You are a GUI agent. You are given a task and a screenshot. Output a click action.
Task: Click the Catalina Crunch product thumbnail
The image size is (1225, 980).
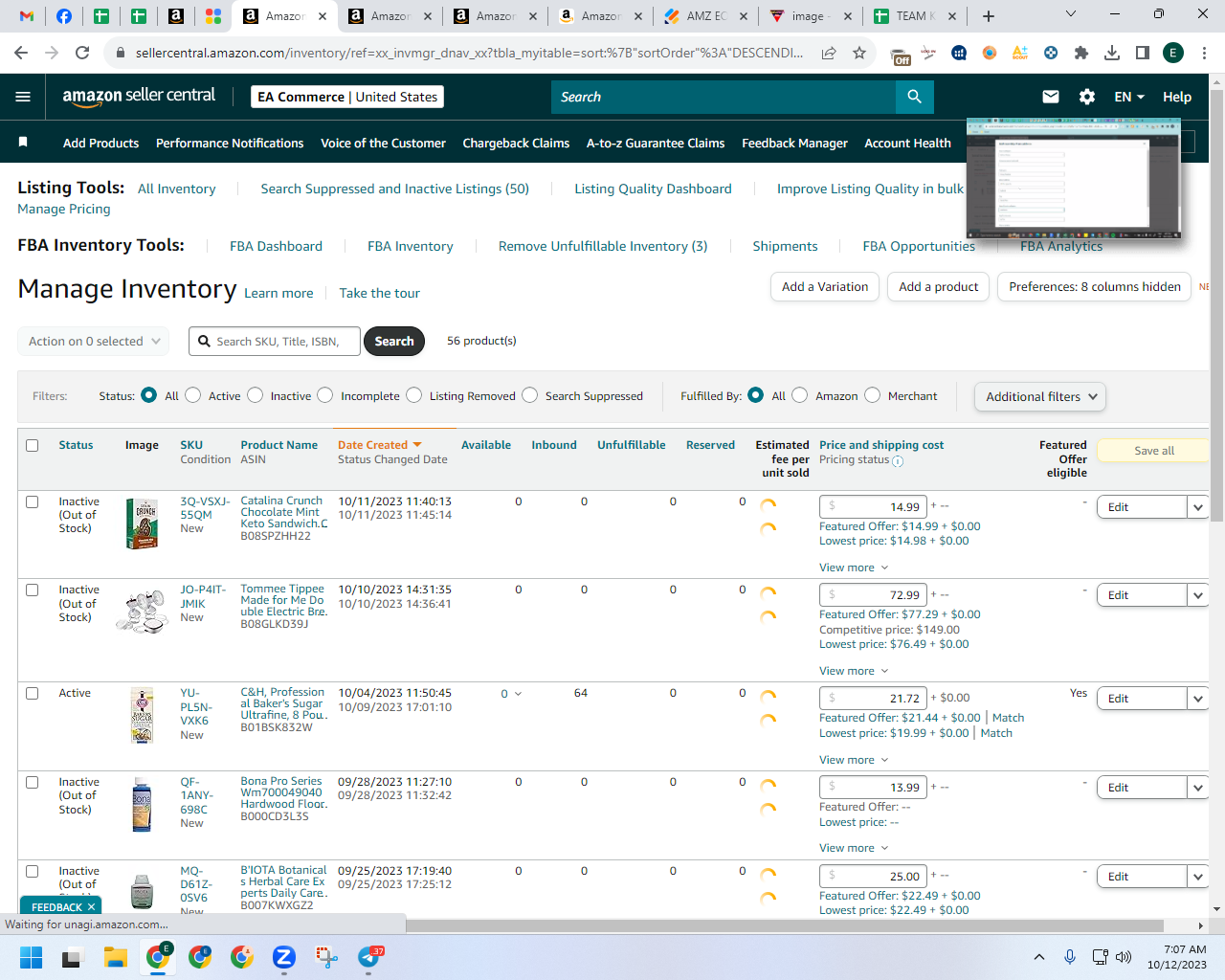(142, 523)
